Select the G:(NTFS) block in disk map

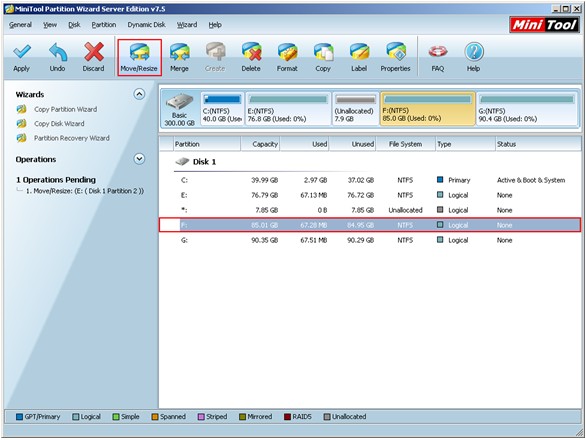pos(527,109)
